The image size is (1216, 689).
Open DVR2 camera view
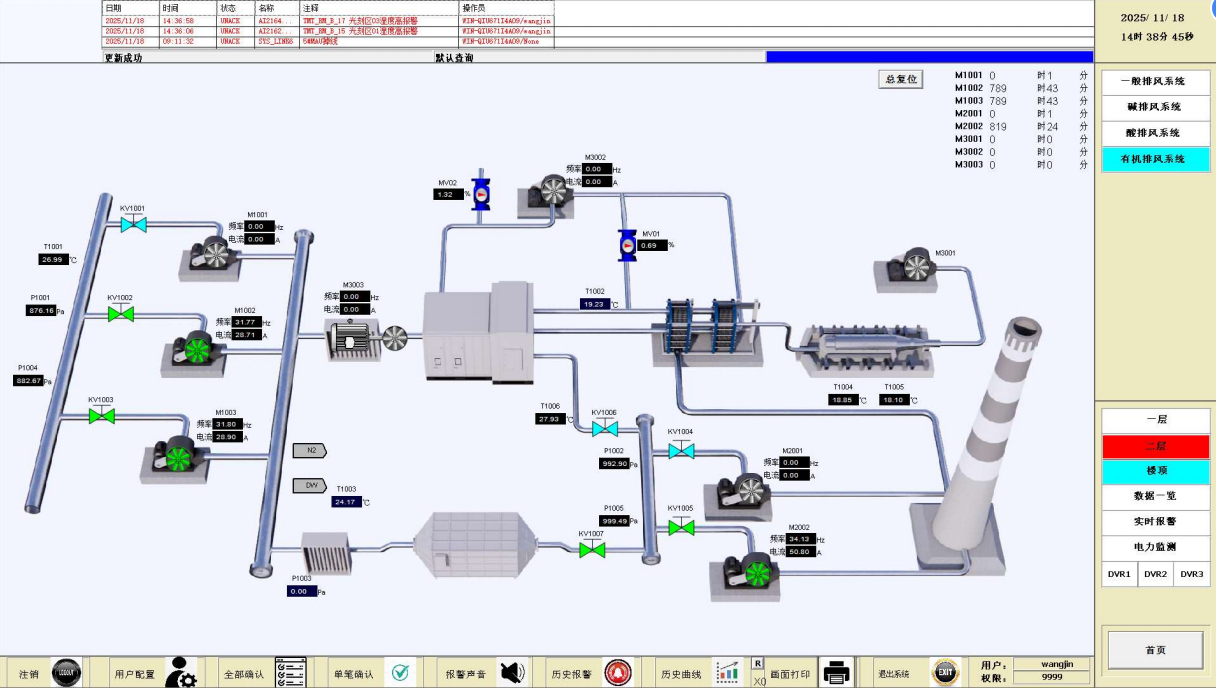click(1155, 574)
